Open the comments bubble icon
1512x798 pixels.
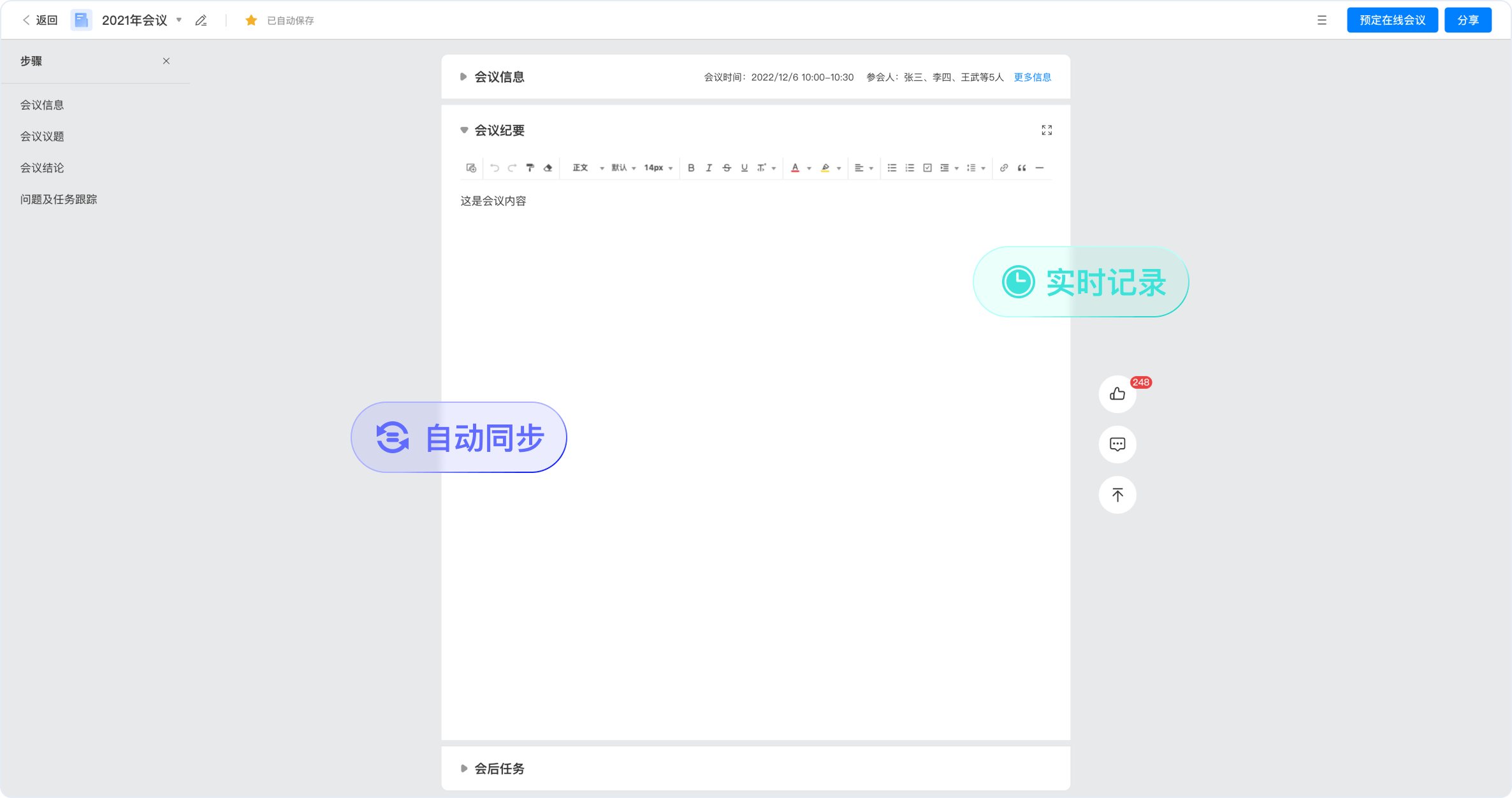1117,444
